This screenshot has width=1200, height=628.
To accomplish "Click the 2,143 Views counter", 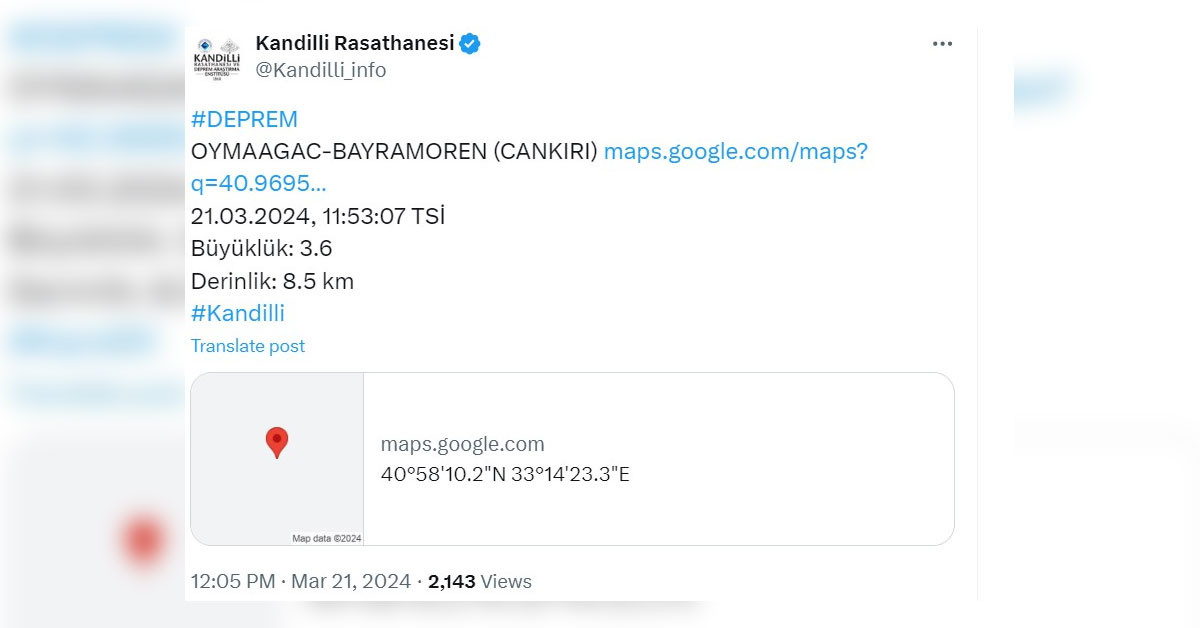I will click(x=480, y=581).
